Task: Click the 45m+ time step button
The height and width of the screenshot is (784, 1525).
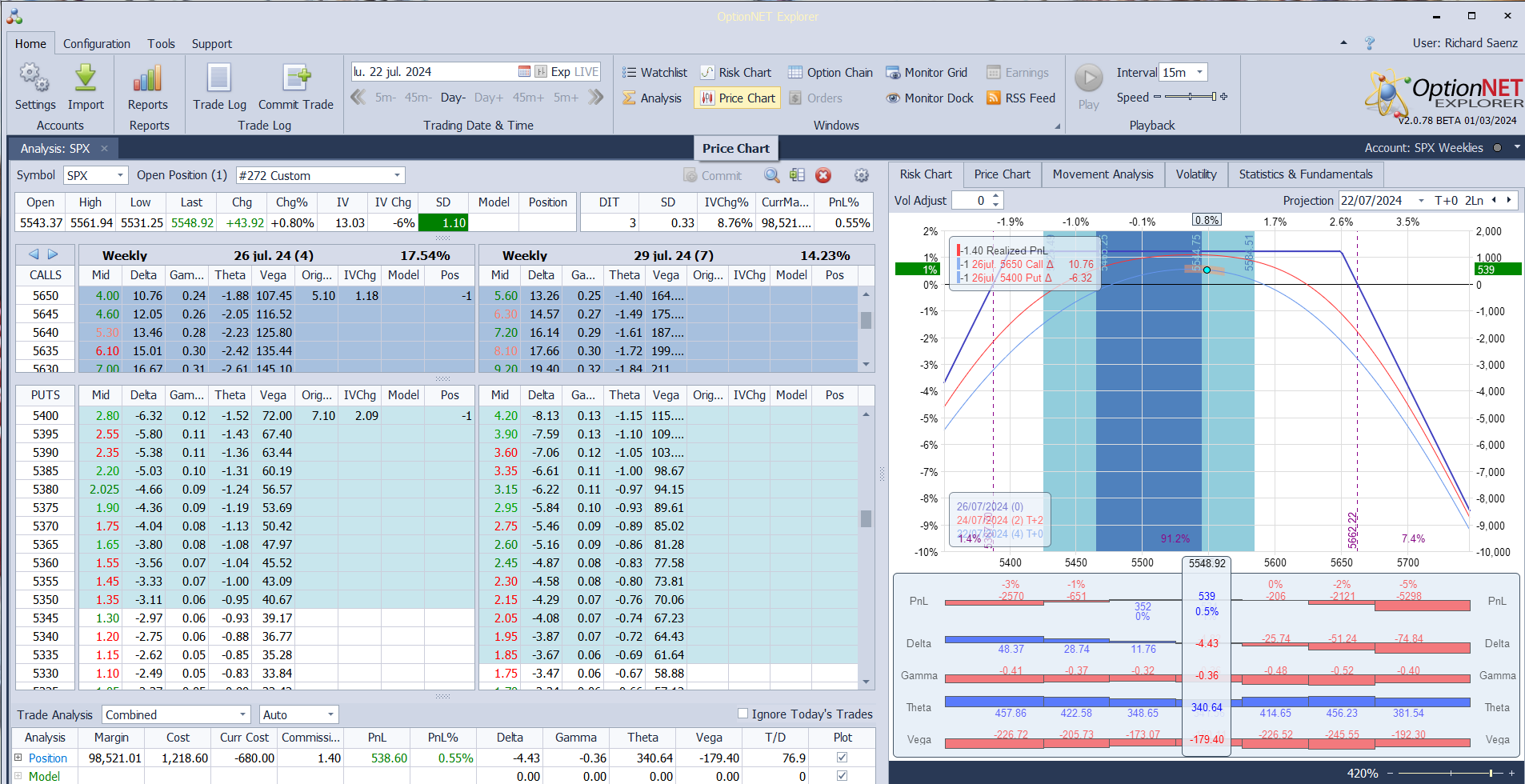Action: [x=528, y=98]
